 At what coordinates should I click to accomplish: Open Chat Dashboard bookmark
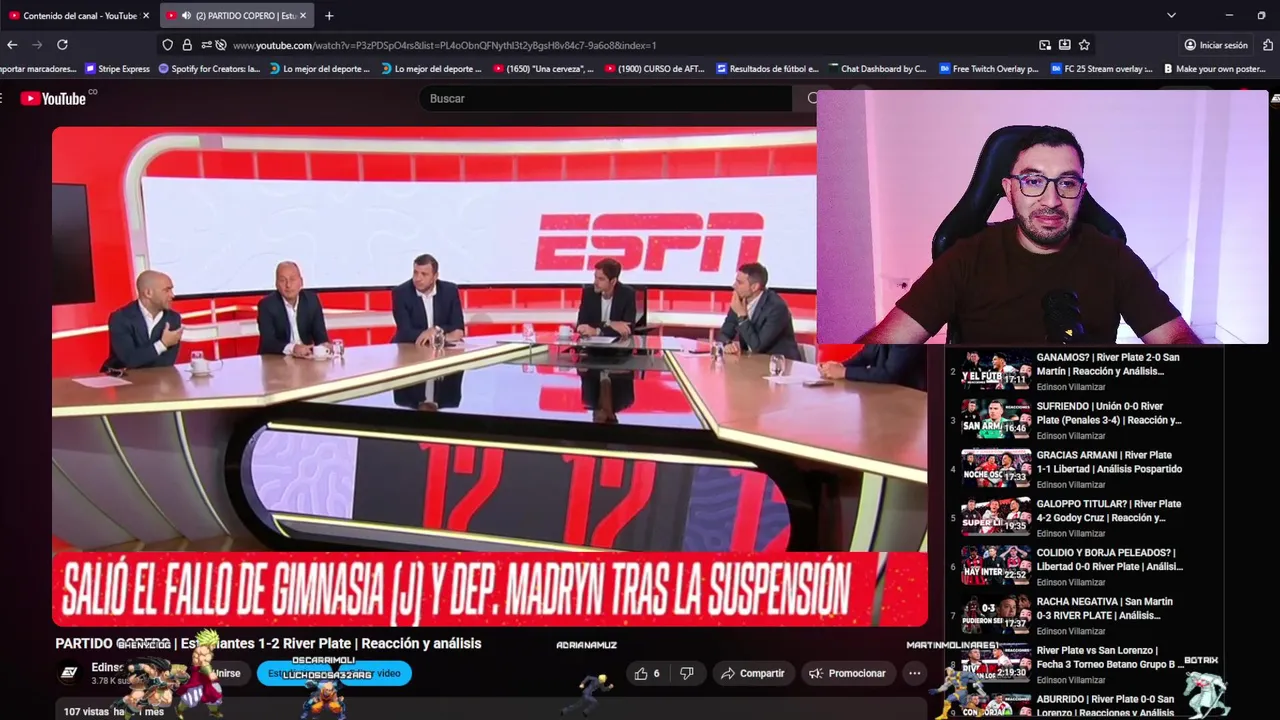tap(878, 69)
